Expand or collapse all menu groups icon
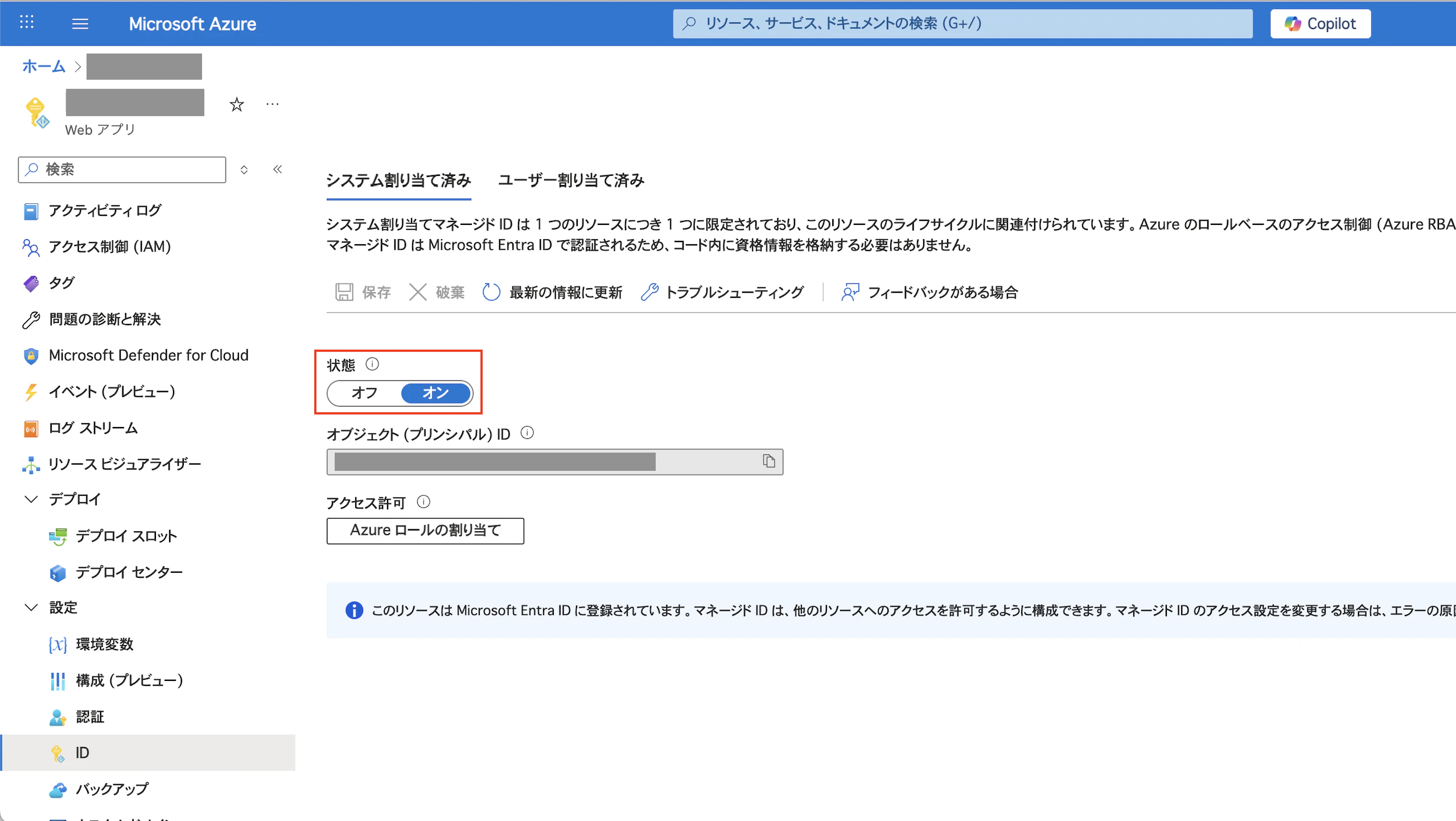This screenshot has height=821, width=1456. (x=244, y=170)
